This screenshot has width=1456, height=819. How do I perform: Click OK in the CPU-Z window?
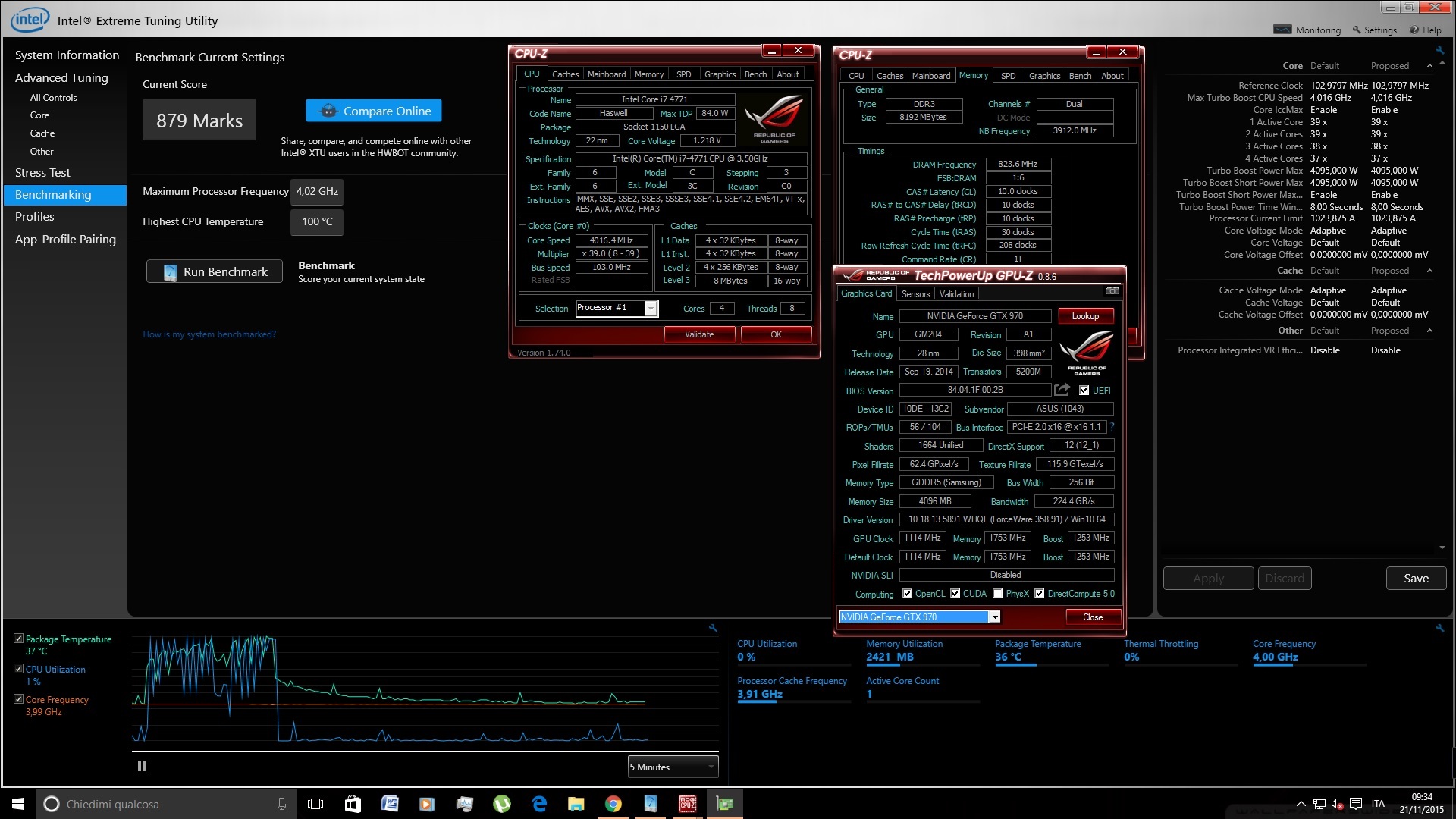point(776,334)
